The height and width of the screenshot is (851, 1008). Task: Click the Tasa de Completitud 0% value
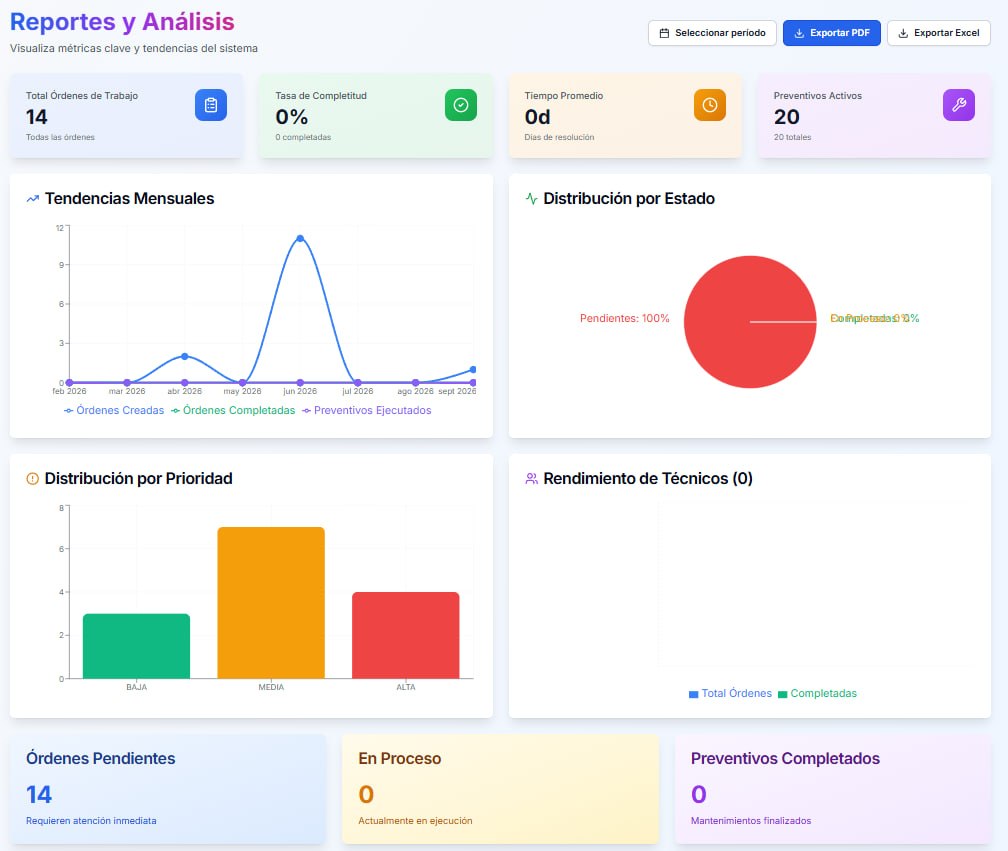[x=291, y=117]
